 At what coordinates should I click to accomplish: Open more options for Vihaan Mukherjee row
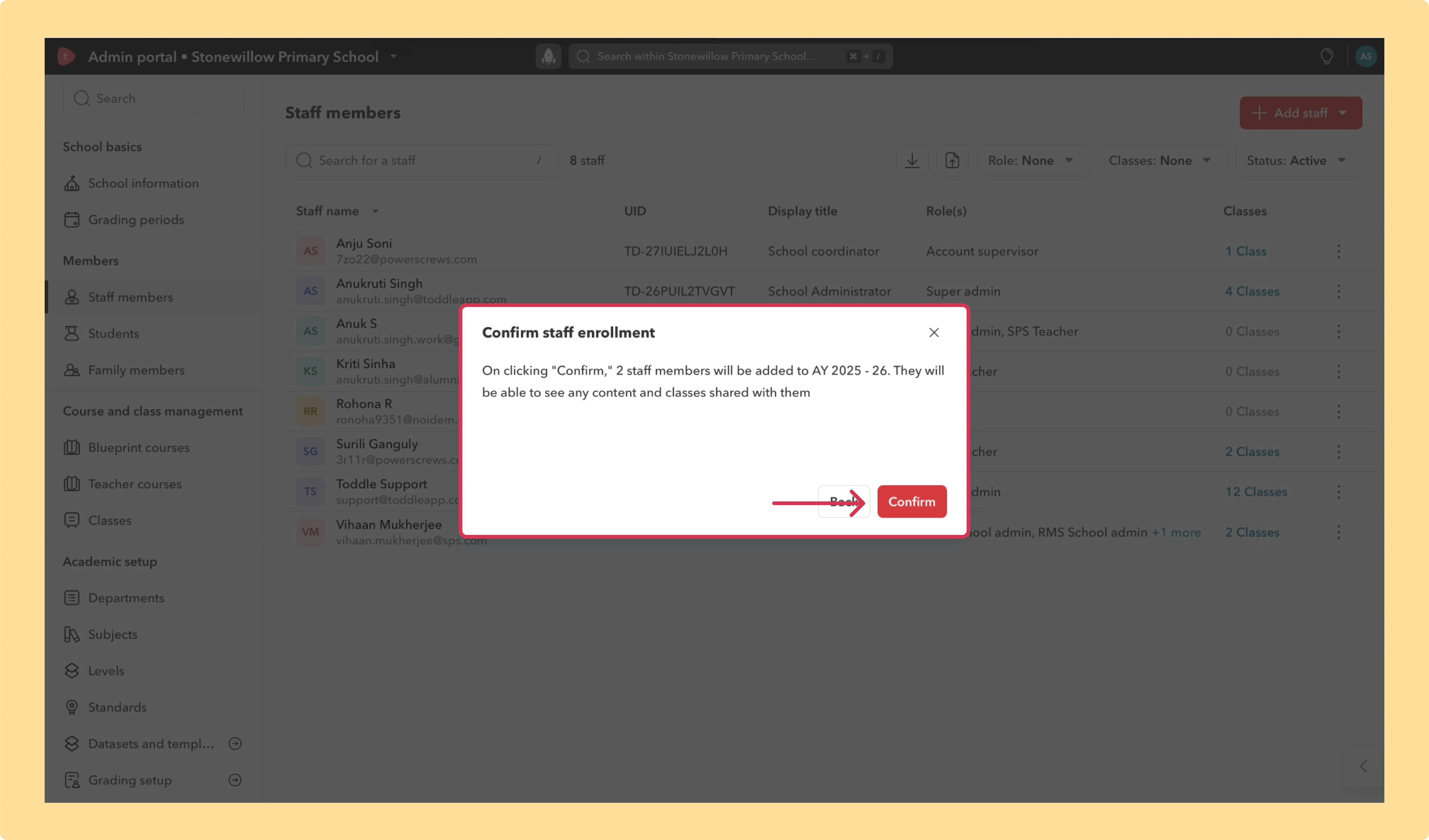click(1338, 532)
